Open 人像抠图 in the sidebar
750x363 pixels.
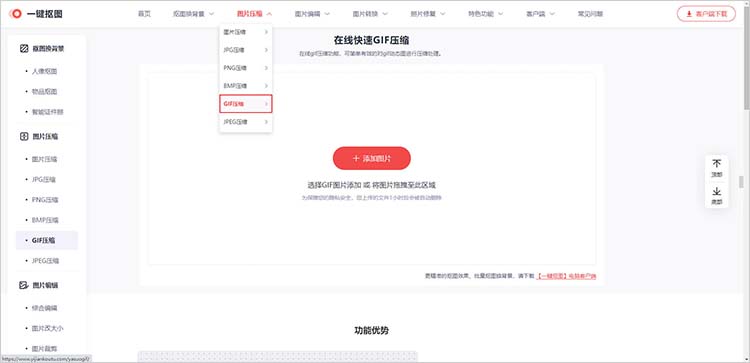(x=44, y=71)
